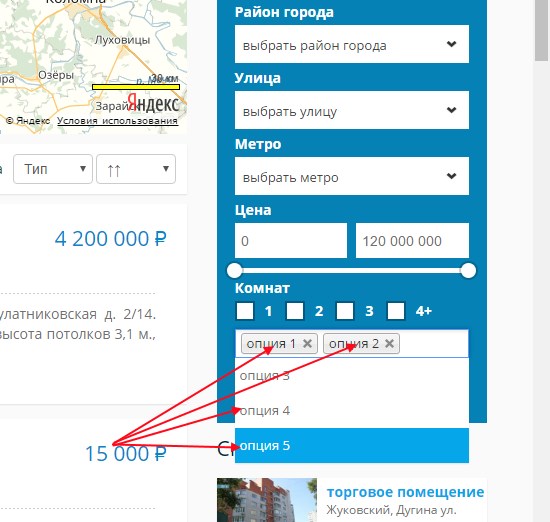The height and width of the screenshot is (522, 550).
Task: Click the chevron in 'выбрать район города'
Action: [451, 44]
